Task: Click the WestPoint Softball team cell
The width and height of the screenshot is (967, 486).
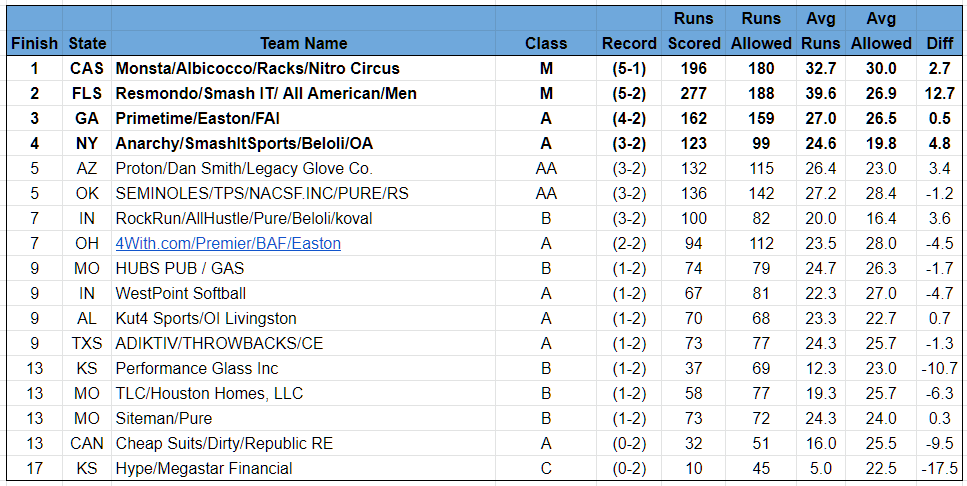Action: tap(303, 294)
